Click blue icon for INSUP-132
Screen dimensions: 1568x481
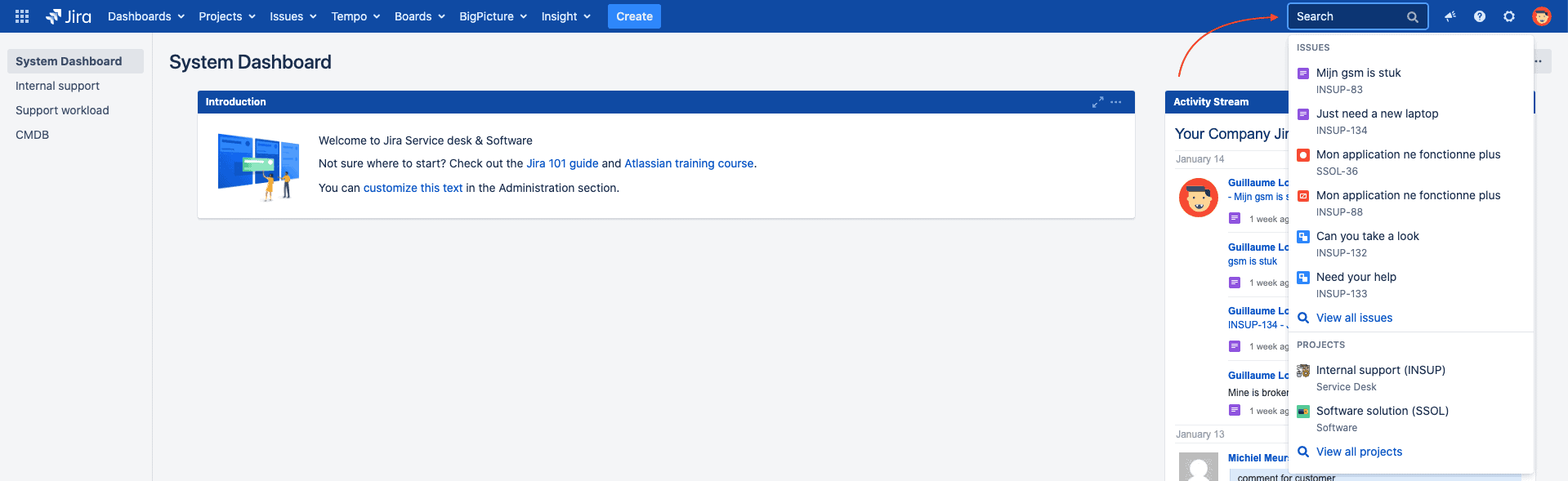point(1303,237)
